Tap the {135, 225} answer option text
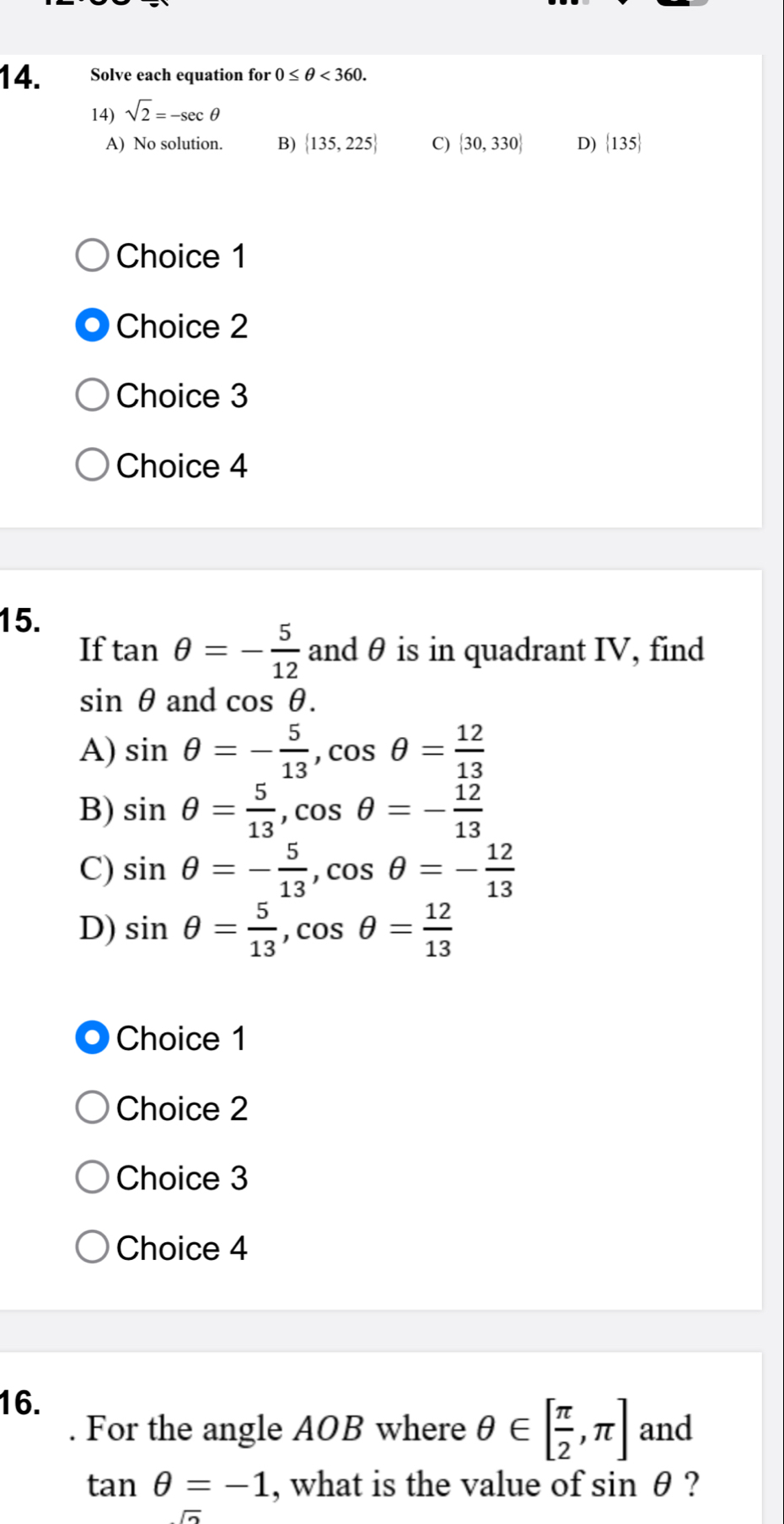 click(341, 143)
